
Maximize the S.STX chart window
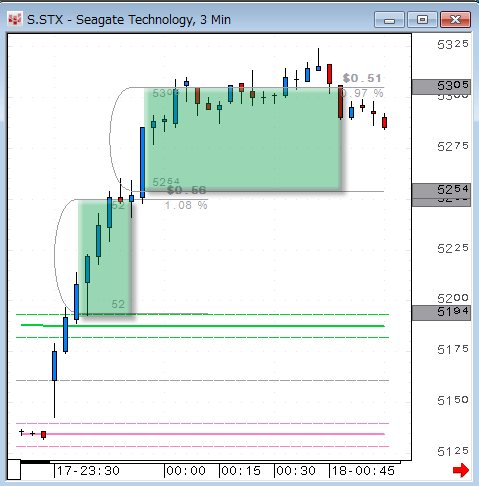(x=422, y=19)
